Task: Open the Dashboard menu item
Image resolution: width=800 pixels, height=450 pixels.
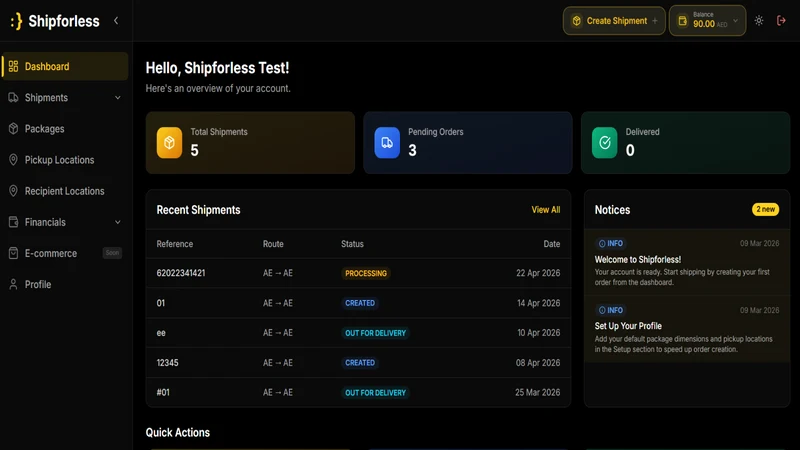Action: [65, 66]
